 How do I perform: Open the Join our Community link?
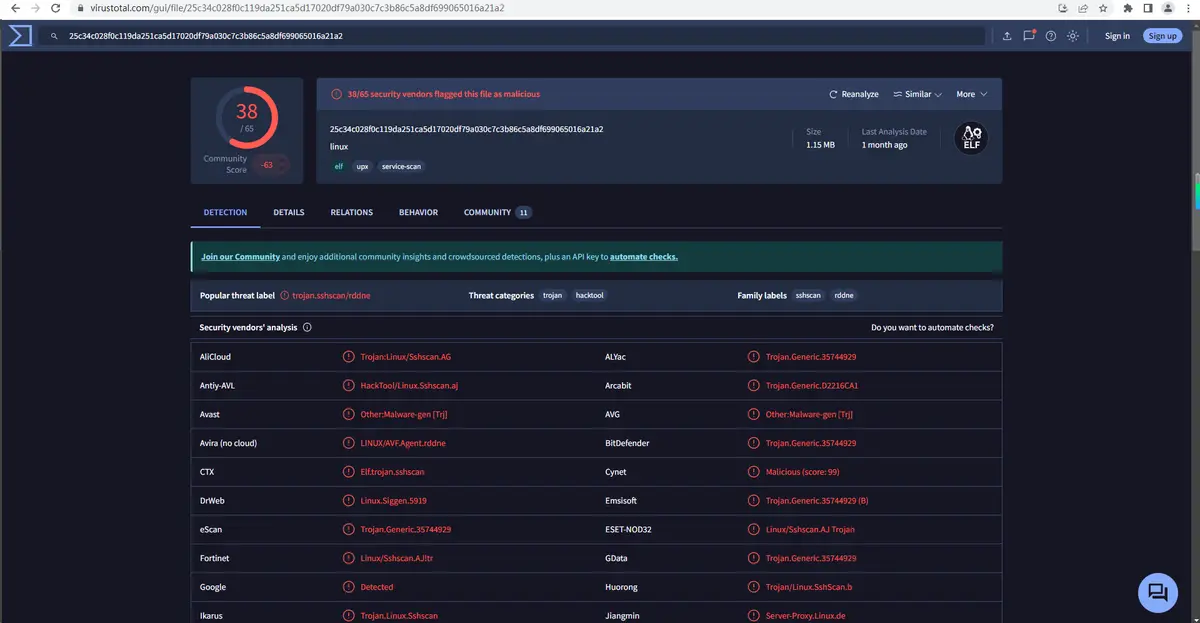(240, 257)
